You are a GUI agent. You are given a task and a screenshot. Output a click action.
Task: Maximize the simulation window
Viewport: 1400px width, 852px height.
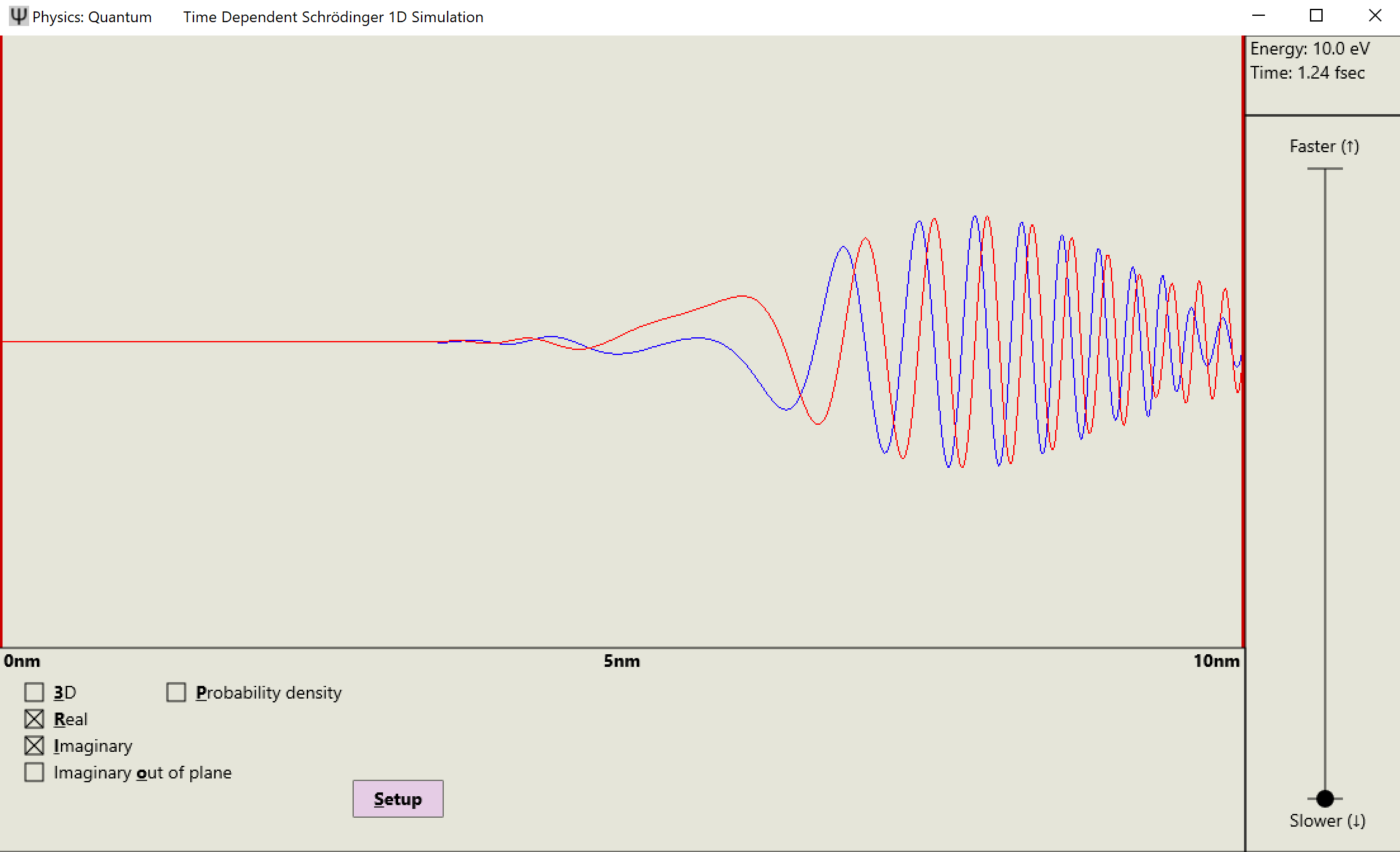1316,16
